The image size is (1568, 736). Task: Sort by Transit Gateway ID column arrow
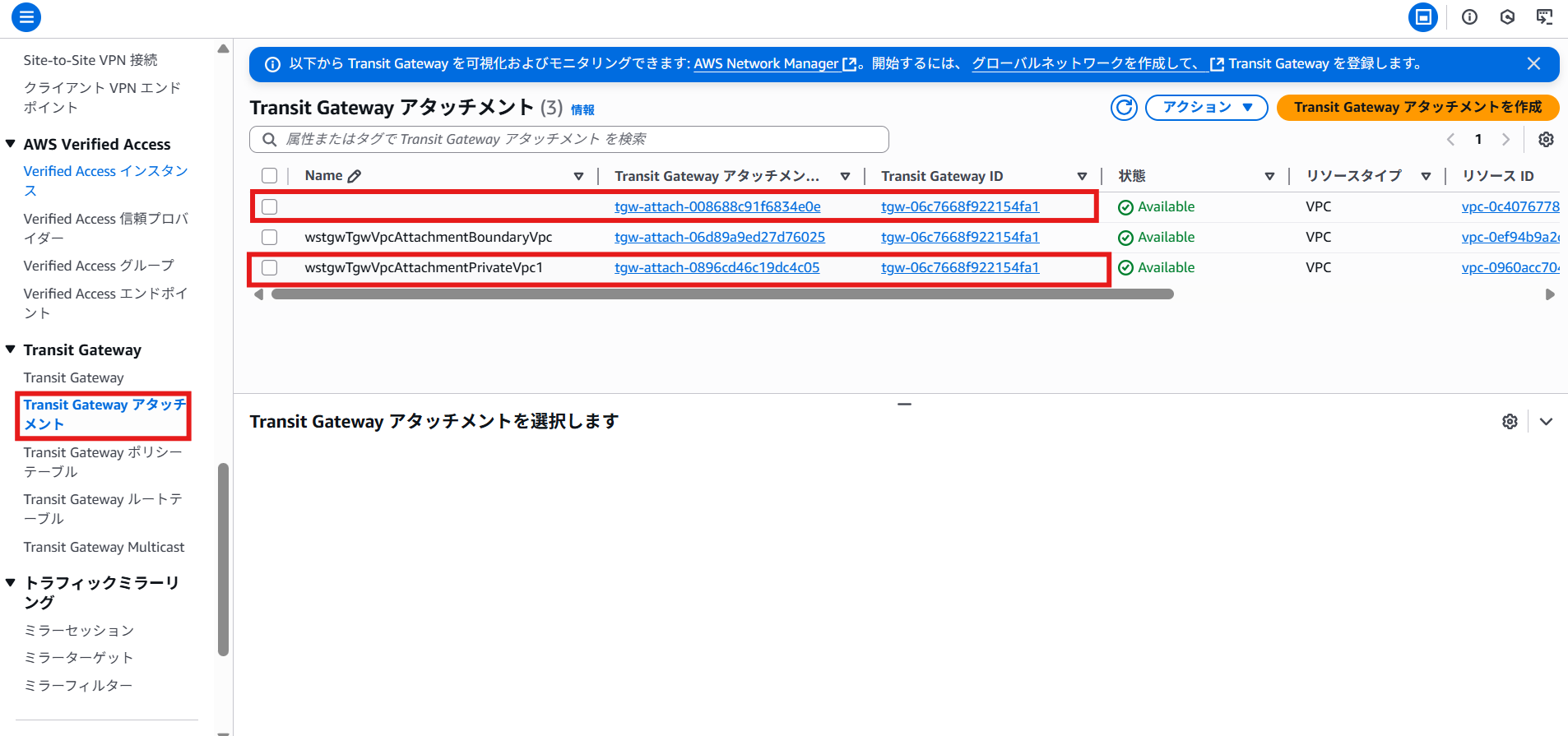pyautogui.click(x=1082, y=177)
